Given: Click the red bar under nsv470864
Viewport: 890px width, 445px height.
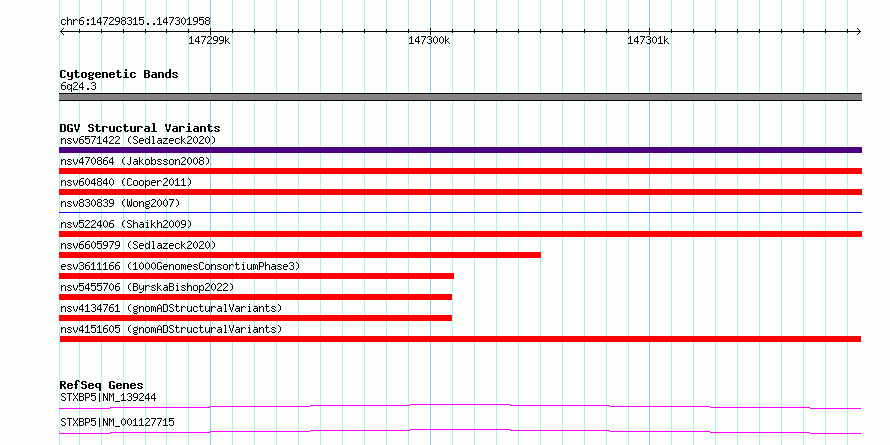Looking at the screenshot, I should tap(460, 171).
